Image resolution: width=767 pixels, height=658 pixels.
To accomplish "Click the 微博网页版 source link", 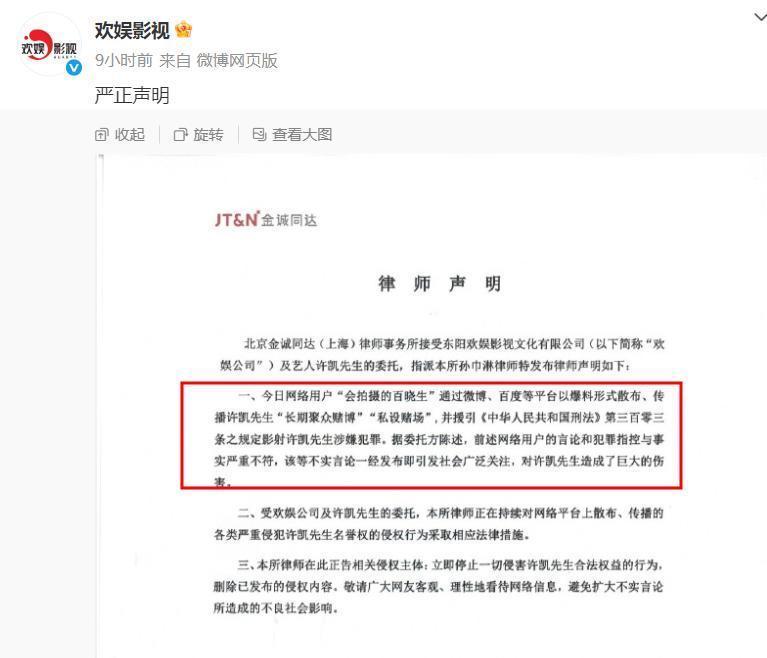I will 237,61.
